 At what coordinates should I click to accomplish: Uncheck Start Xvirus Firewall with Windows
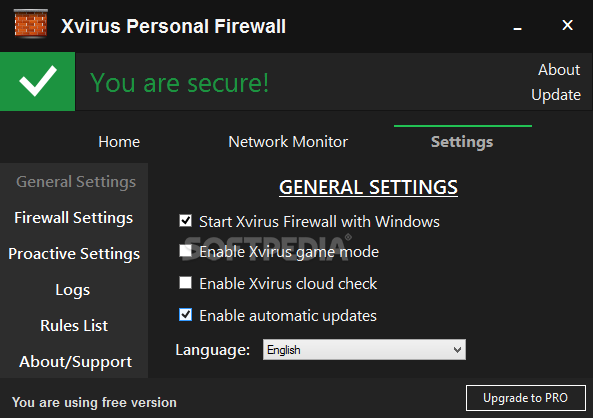(x=185, y=221)
